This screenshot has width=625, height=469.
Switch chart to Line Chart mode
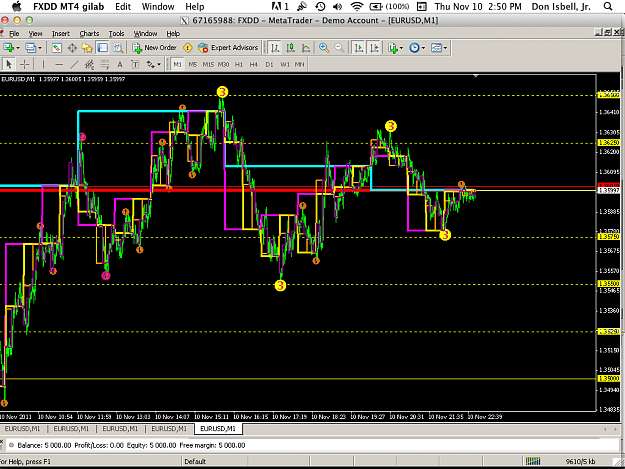pyautogui.click(x=306, y=48)
